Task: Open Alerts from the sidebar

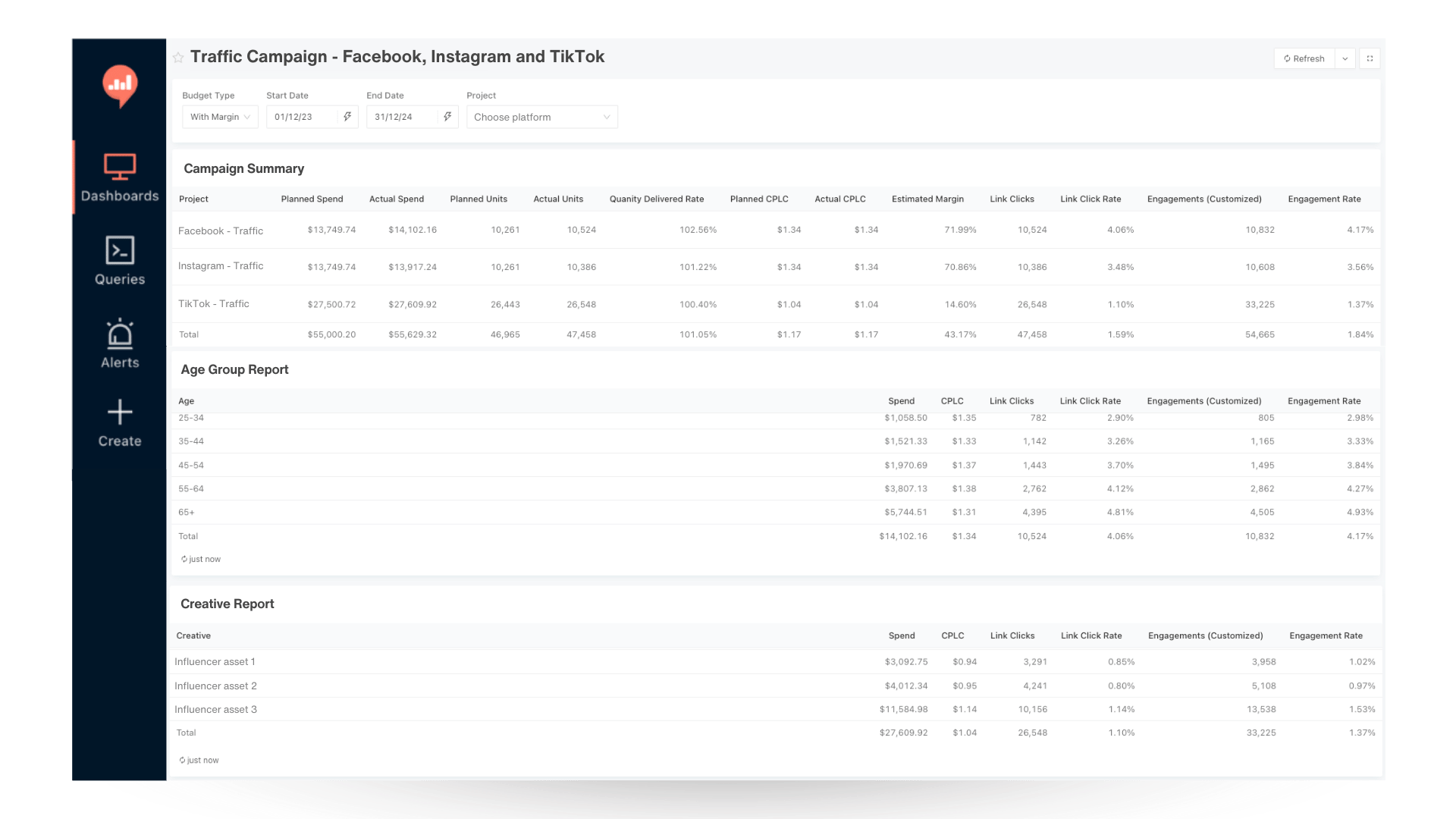Action: pos(119,343)
